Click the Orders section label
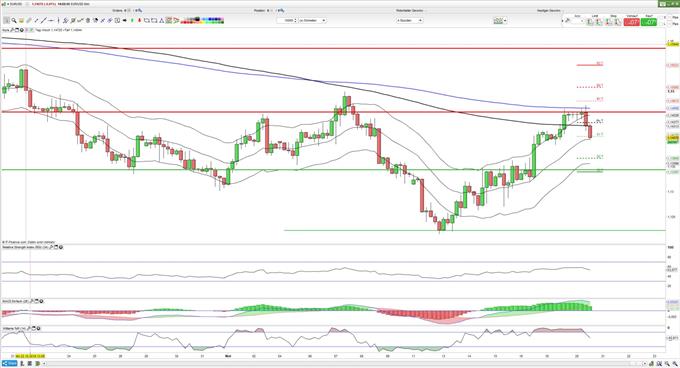 click(117, 10)
